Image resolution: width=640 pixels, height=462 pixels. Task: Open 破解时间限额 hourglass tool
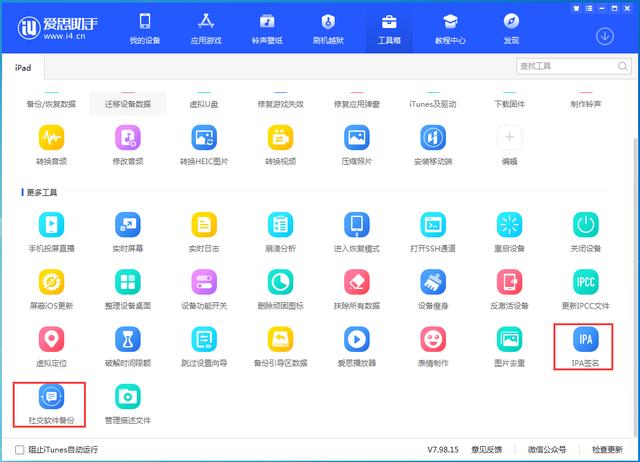pos(128,339)
